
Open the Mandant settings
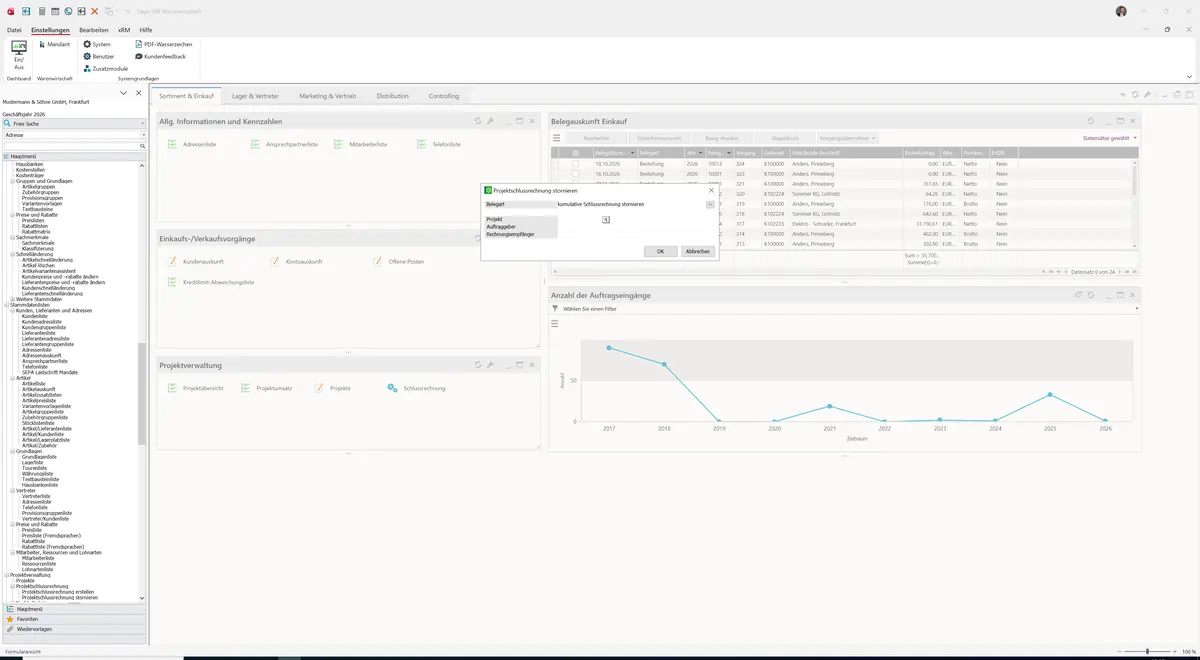(x=53, y=44)
